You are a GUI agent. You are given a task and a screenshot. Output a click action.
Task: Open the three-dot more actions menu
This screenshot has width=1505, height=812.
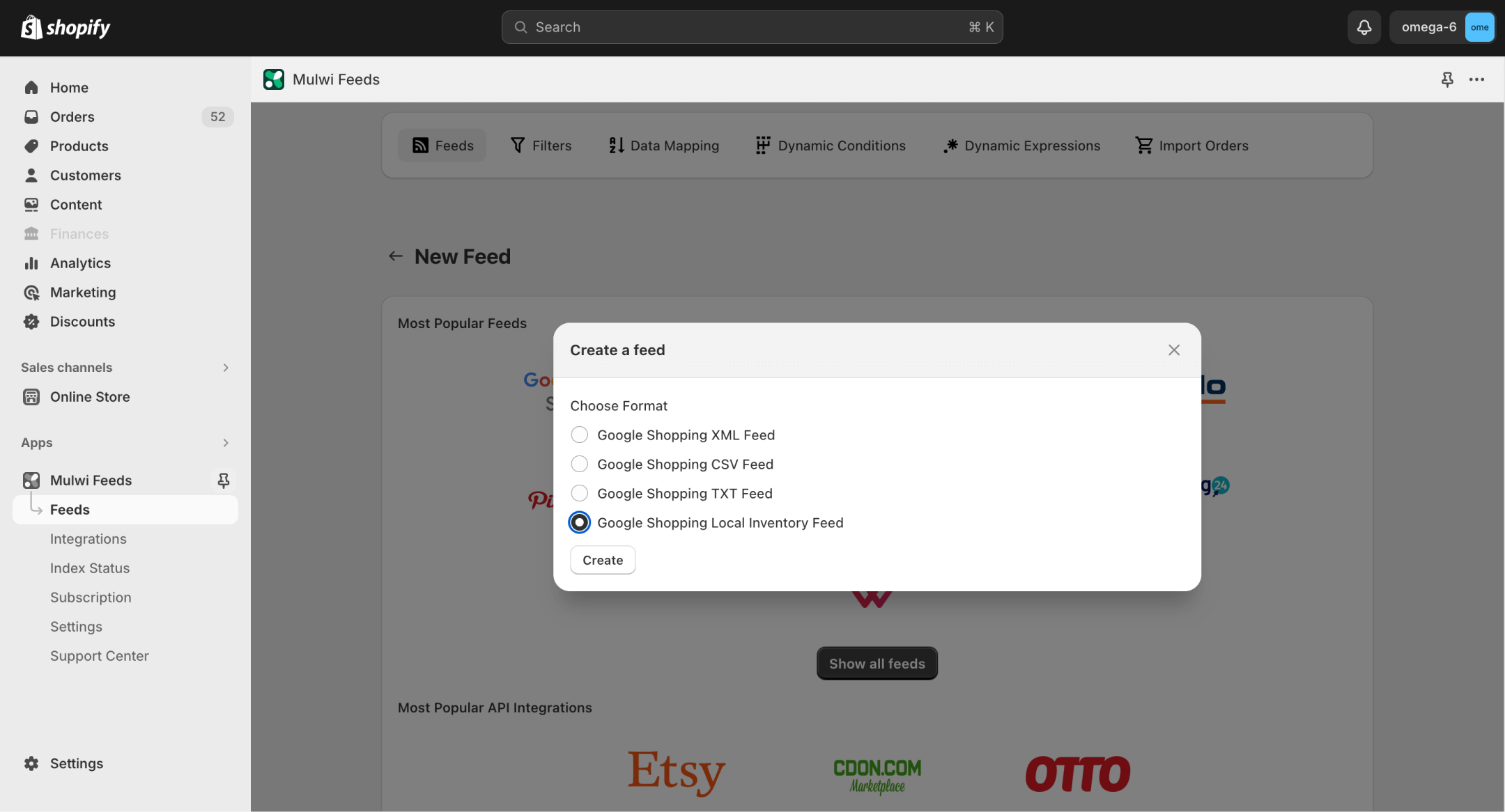pyautogui.click(x=1476, y=79)
